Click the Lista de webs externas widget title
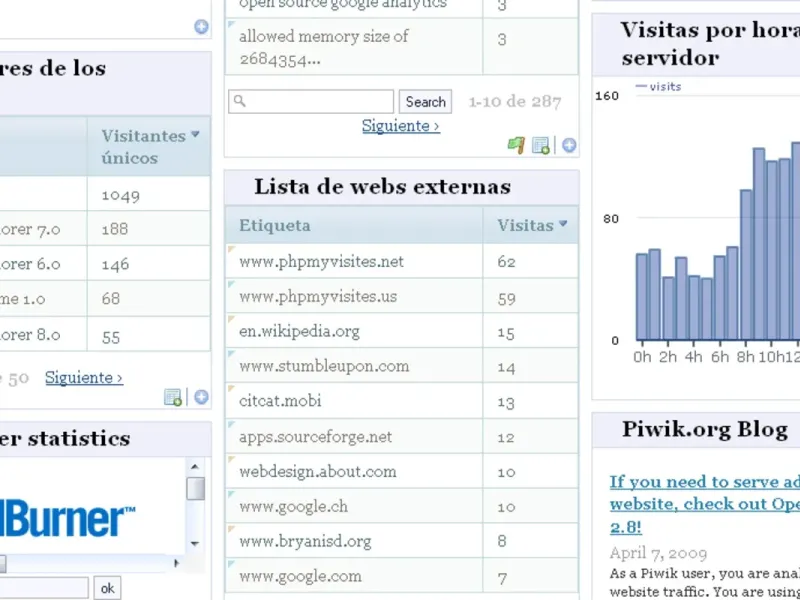Screen dimensions: 800x600 click(x=382, y=187)
